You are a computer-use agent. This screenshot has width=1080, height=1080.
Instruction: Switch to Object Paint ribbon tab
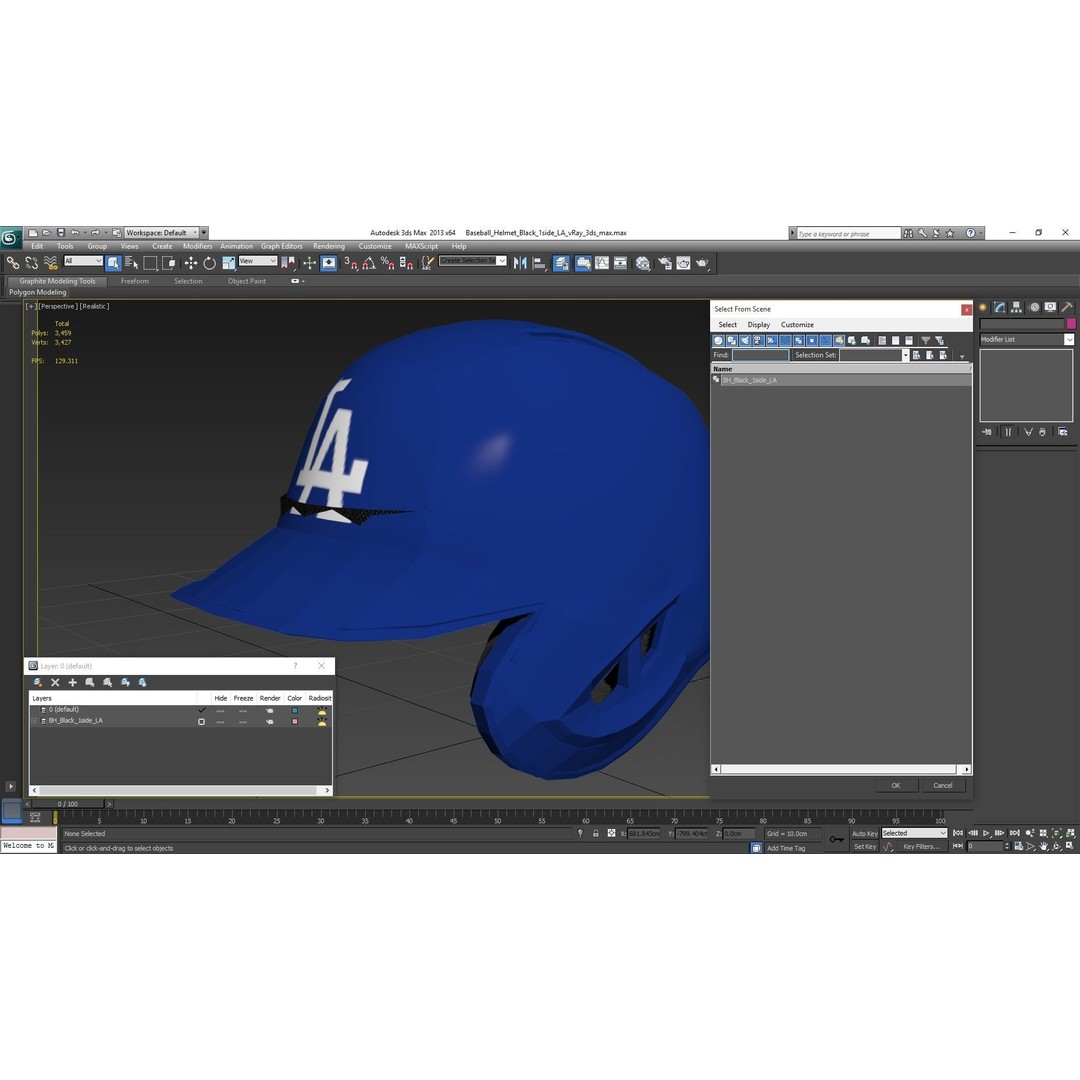[x=247, y=281]
